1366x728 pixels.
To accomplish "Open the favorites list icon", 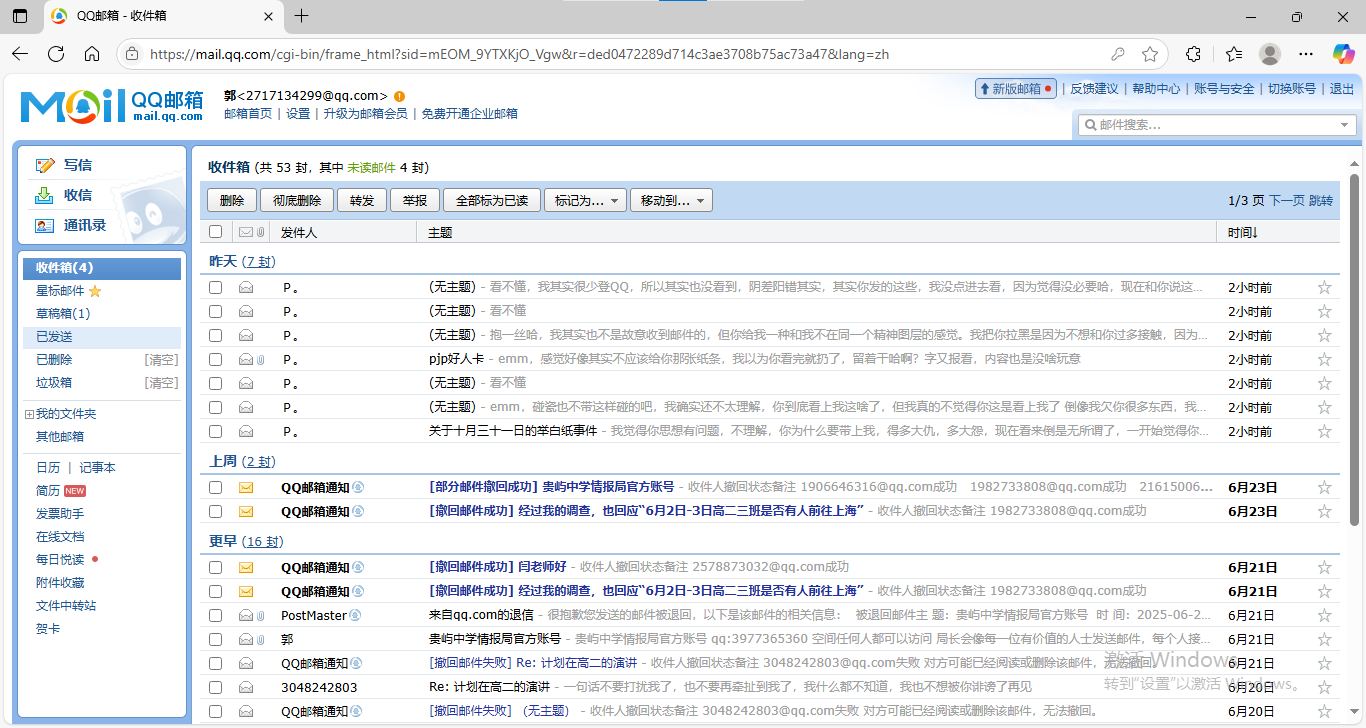I will pyautogui.click(x=1234, y=54).
